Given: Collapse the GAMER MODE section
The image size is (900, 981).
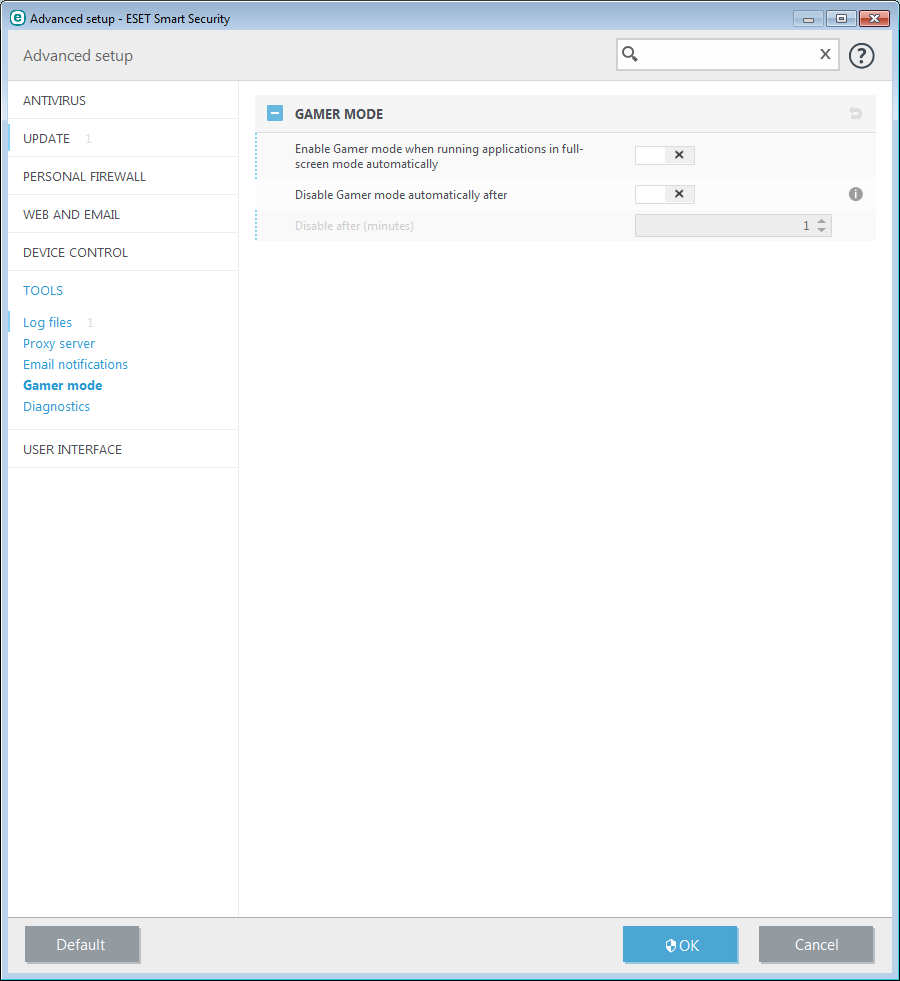Looking at the screenshot, I should click(274, 113).
